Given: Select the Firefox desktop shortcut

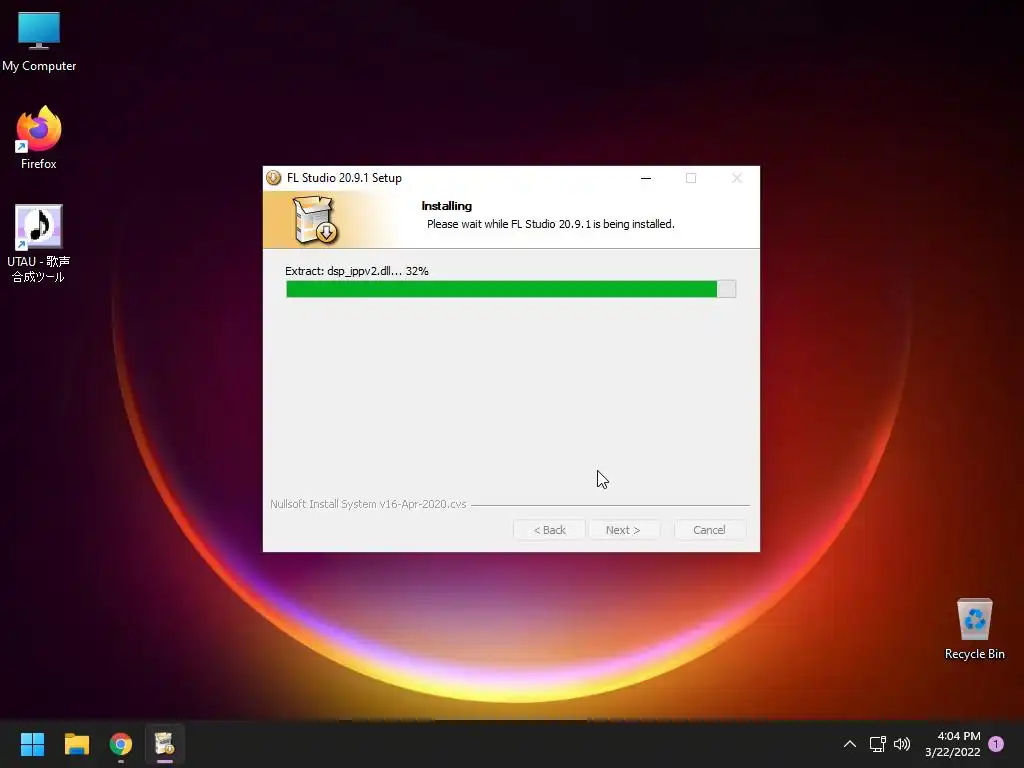Looking at the screenshot, I should coord(39,138).
